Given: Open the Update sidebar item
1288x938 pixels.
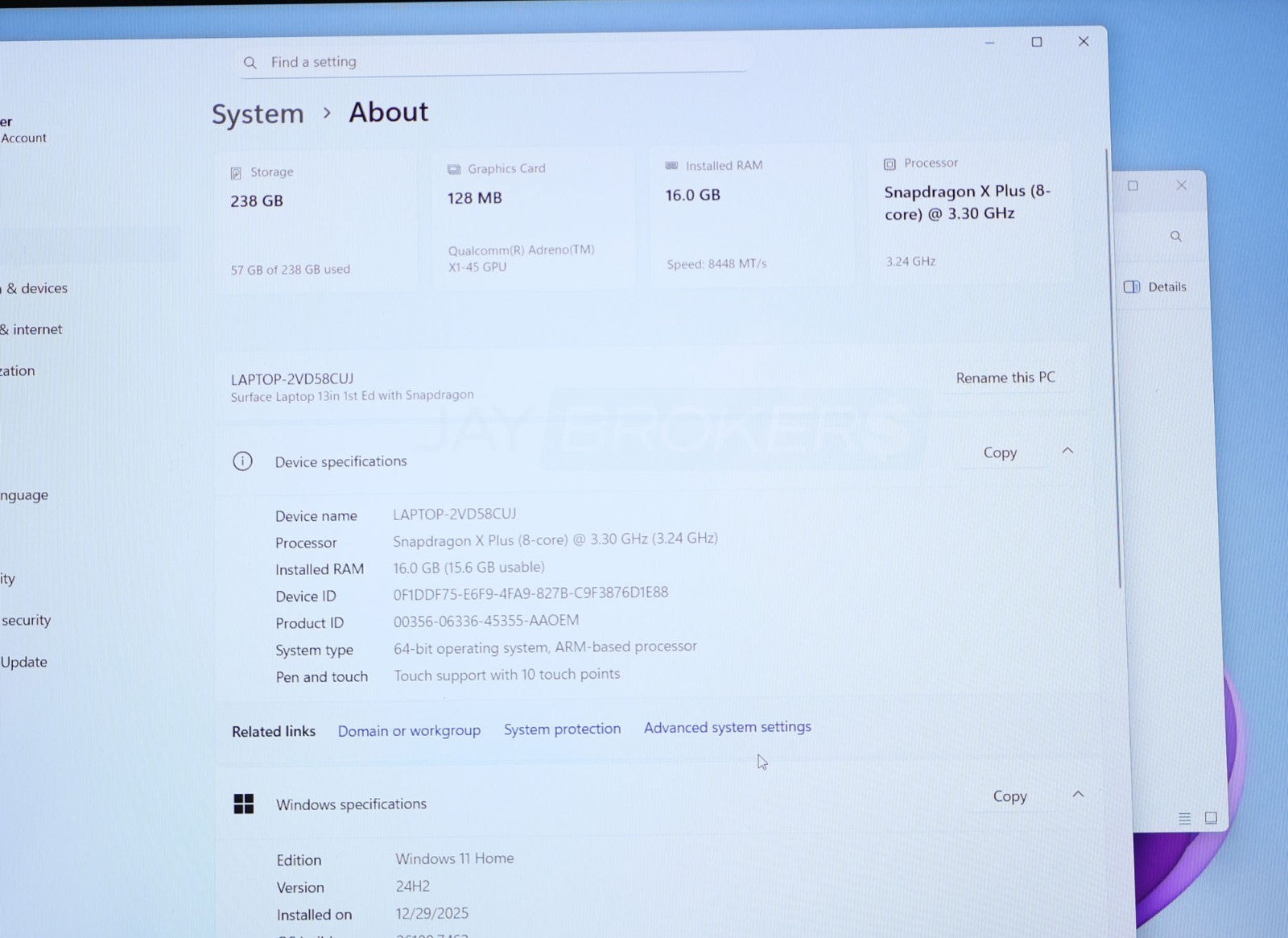Looking at the screenshot, I should (24, 662).
